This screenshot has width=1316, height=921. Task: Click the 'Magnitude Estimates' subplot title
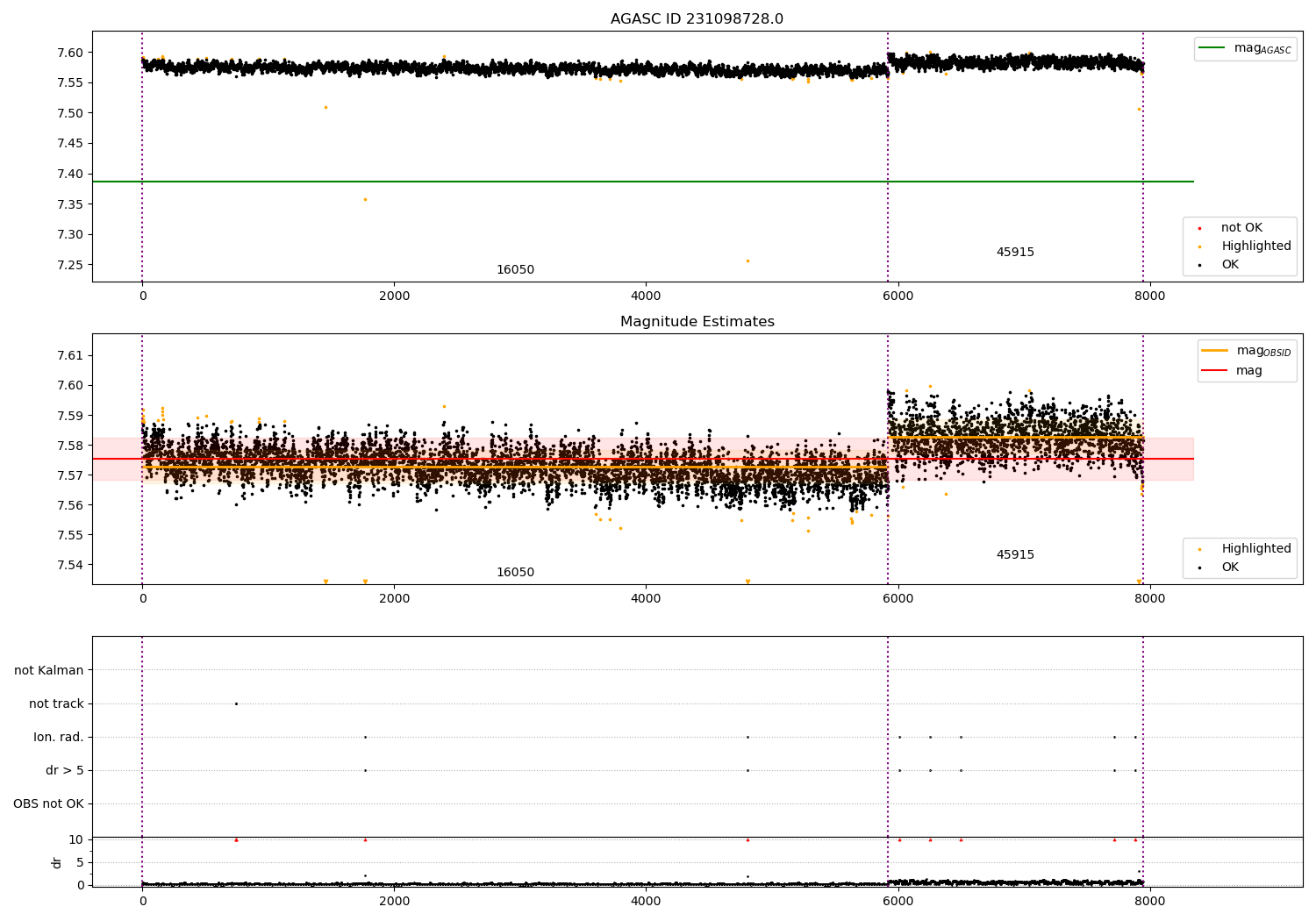click(697, 322)
